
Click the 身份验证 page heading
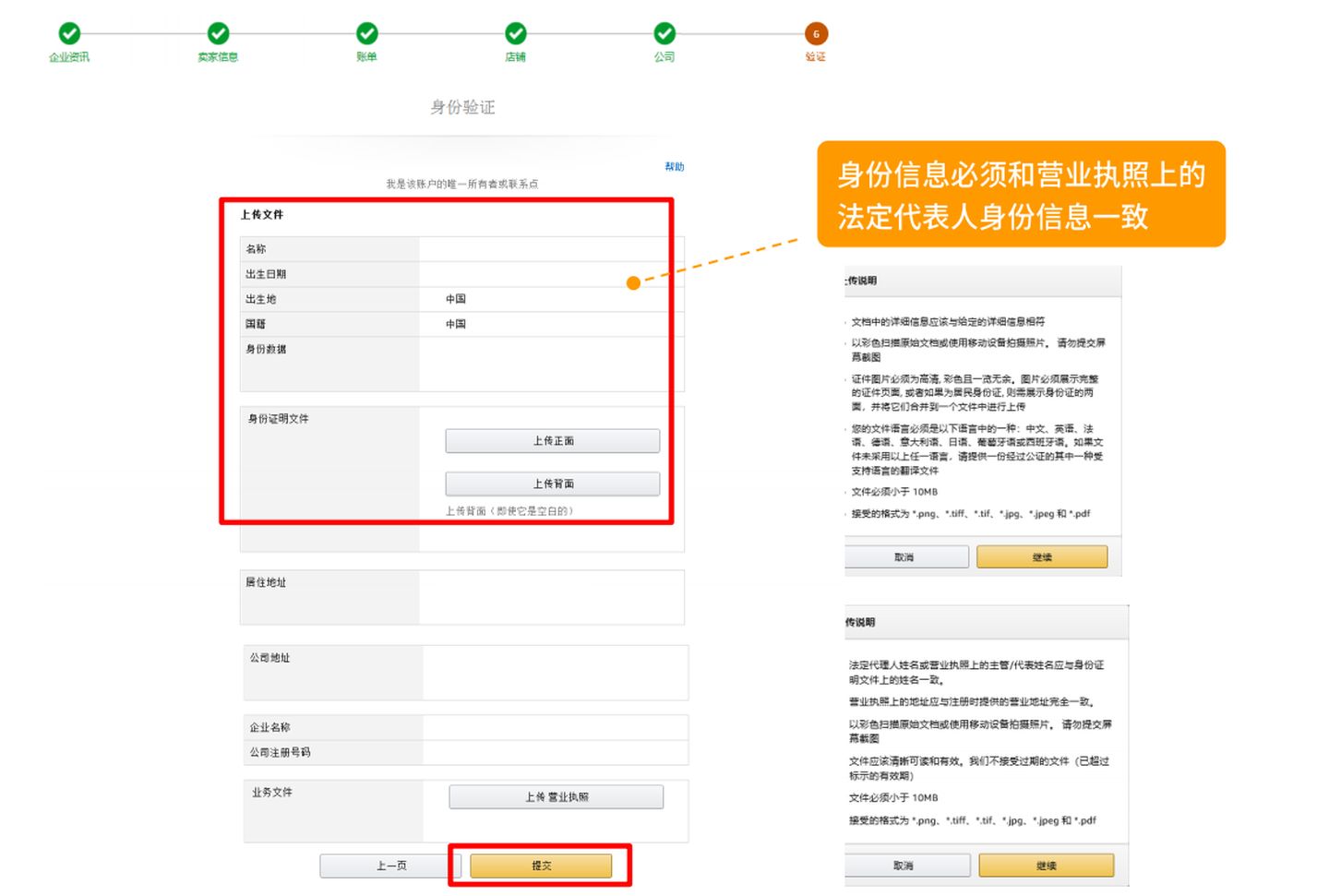pos(462,107)
